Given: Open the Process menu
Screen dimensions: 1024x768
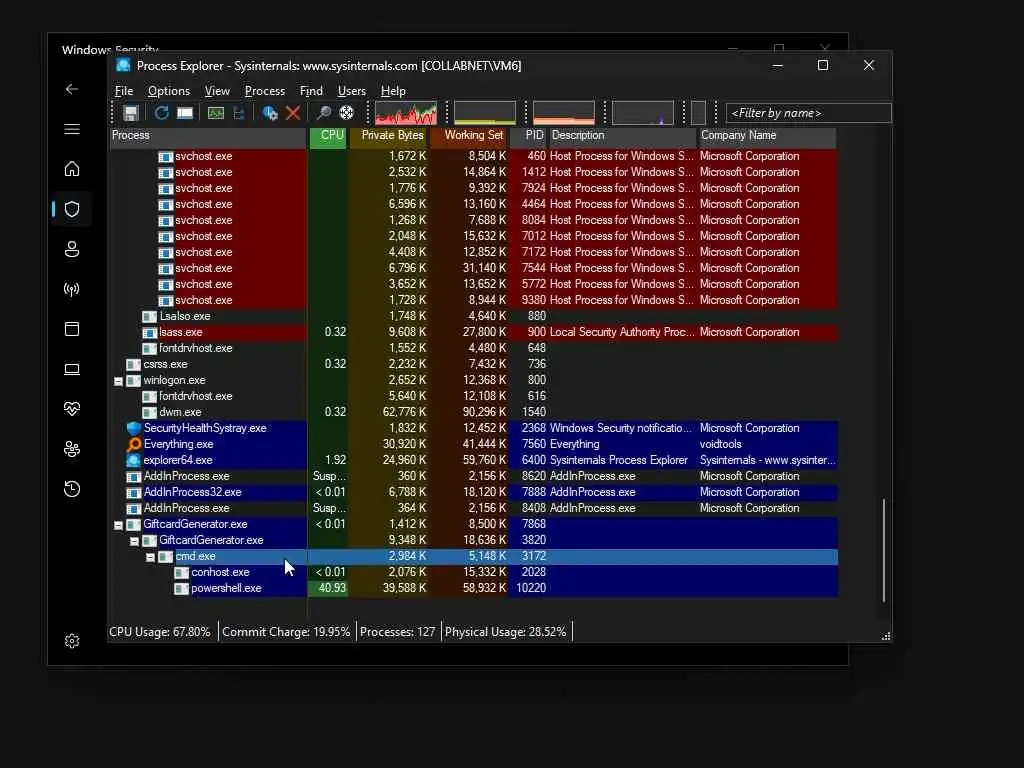Looking at the screenshot, I should (264, 91).
